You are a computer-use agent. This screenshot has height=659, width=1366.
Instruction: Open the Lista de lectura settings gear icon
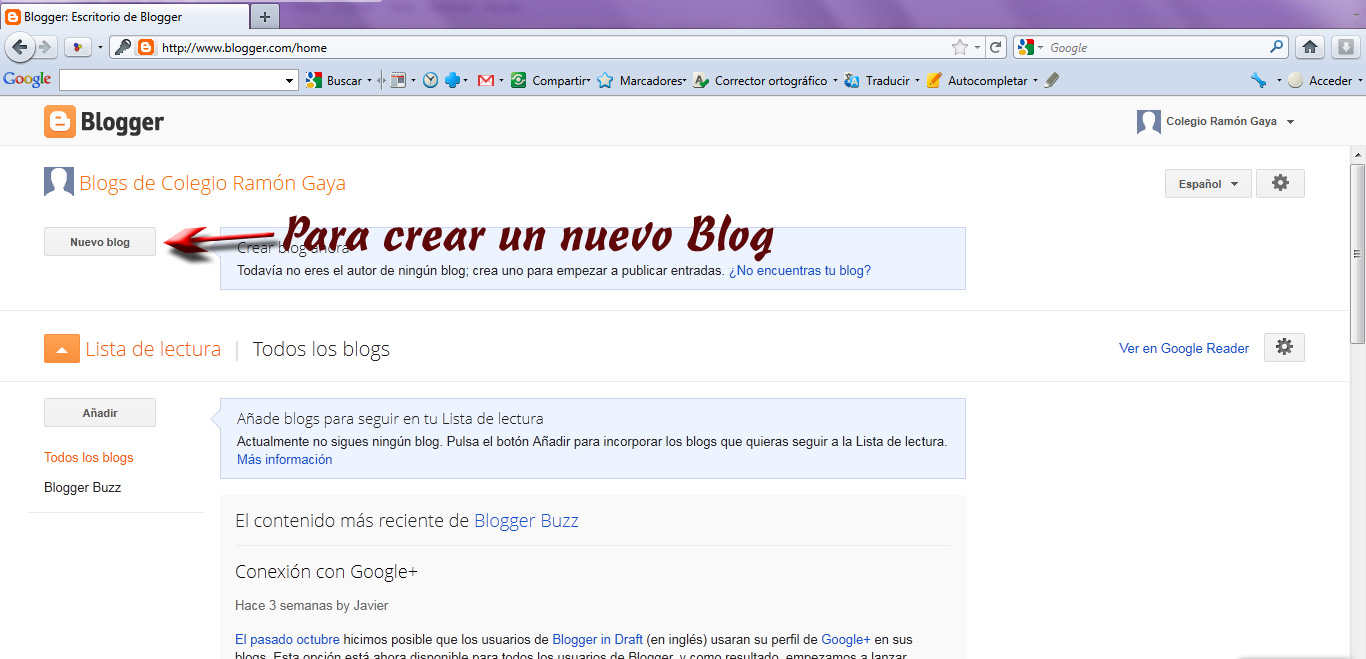(x=1284, y=347)
